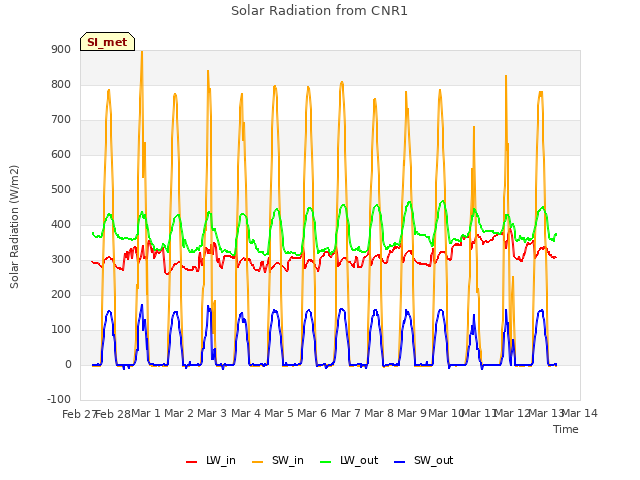Click the blue SW_out legend swatch
This screenshot has width=640, height=480.
click(400, 462)
